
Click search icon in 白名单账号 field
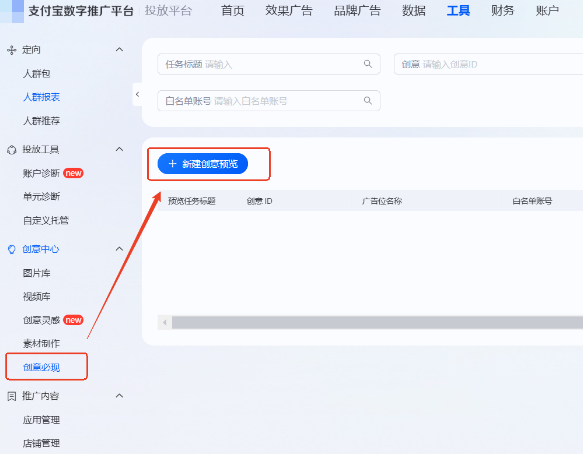(368, 100)
